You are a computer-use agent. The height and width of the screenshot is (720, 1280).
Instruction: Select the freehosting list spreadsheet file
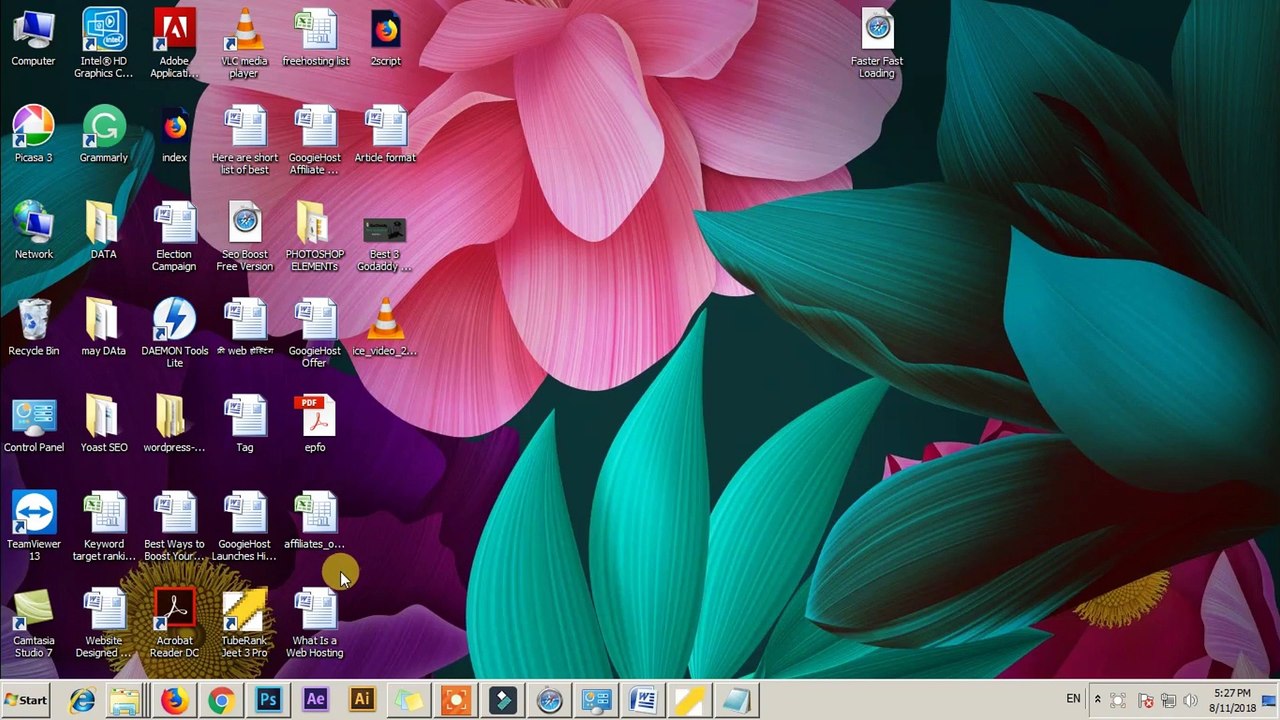(315, 39)
